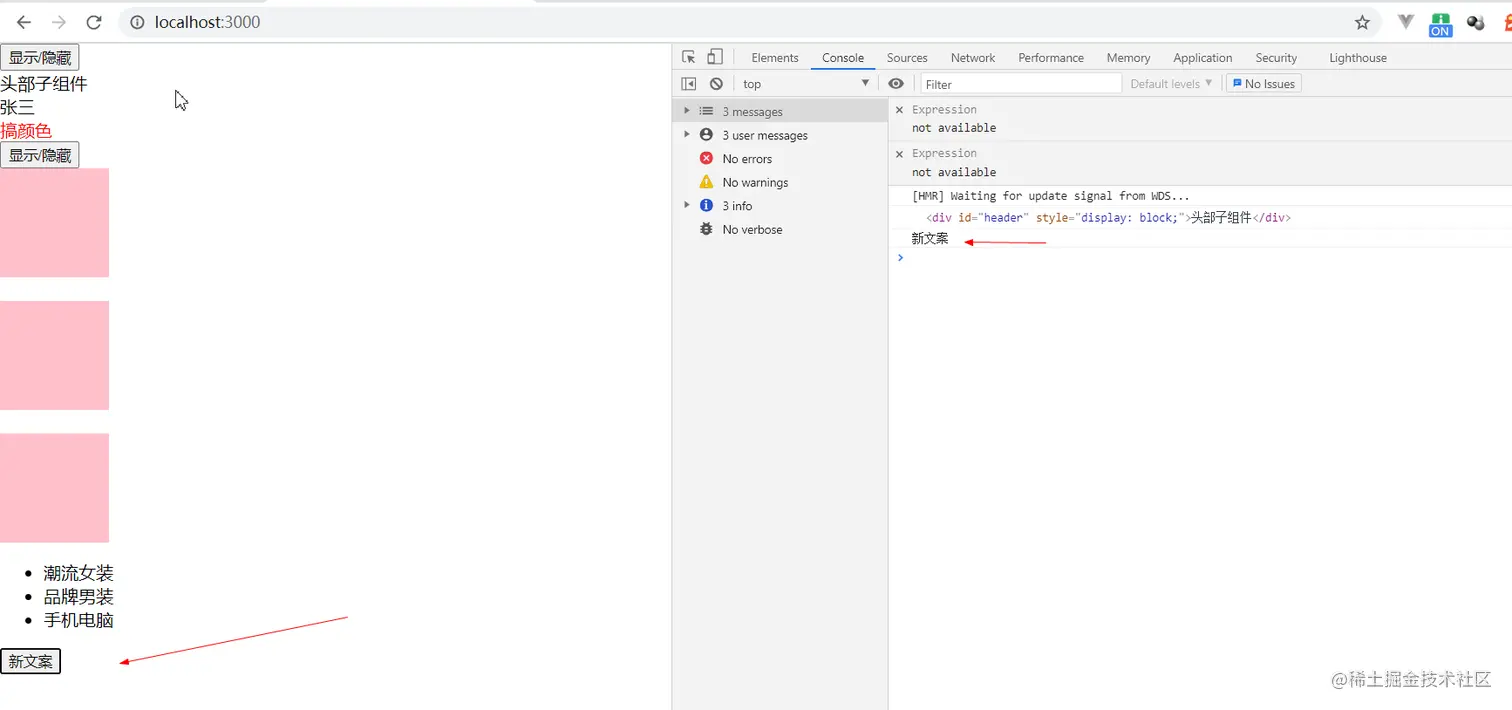Switch to the Elements tab
Image resolution: width=1512 pixels, height=710 pixels.
[775, 58]
